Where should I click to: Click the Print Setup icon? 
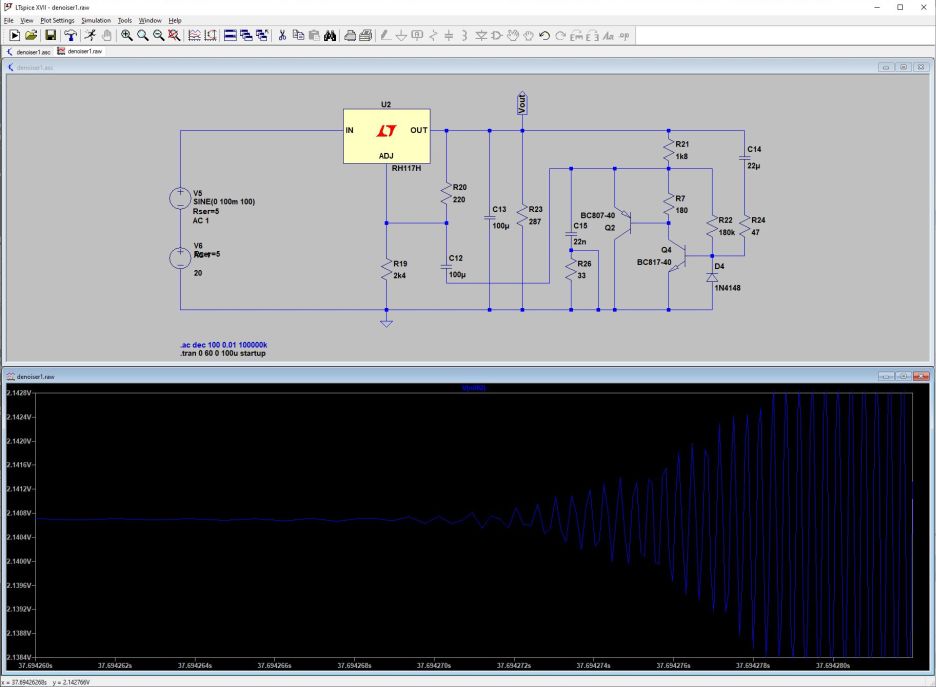pyautogui.click(x=350, y=36)
